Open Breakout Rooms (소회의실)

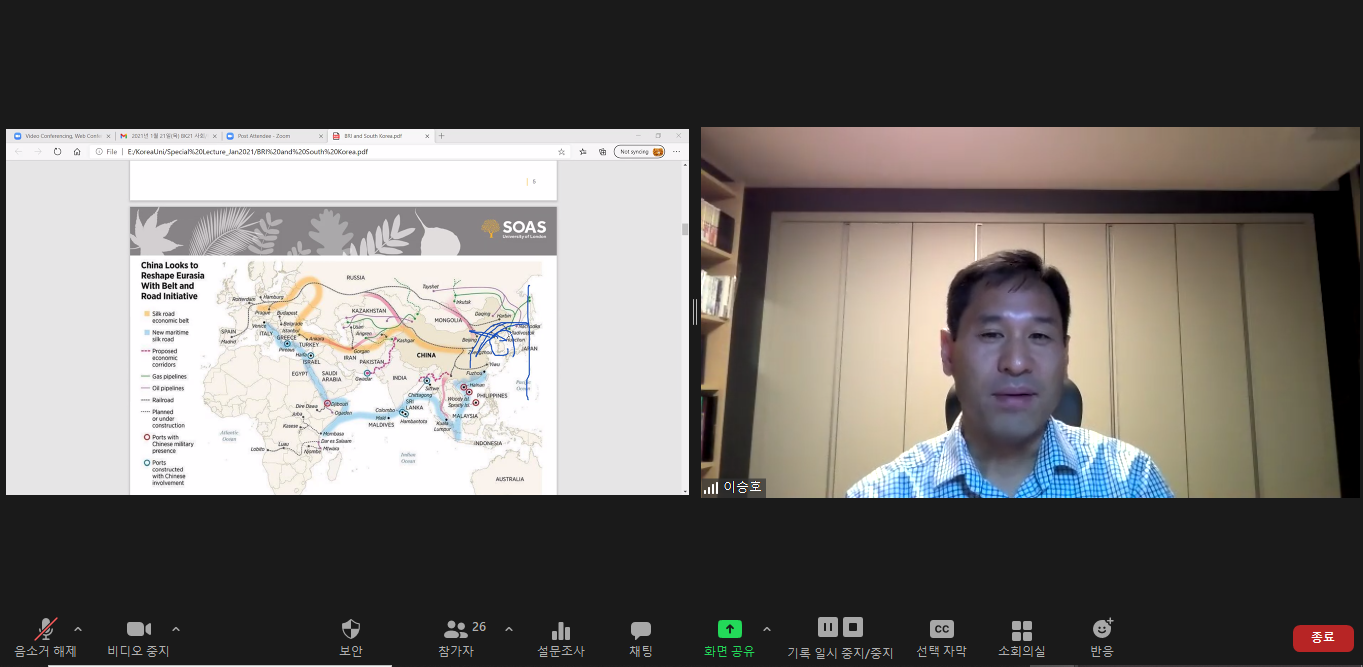point(1021,630)
